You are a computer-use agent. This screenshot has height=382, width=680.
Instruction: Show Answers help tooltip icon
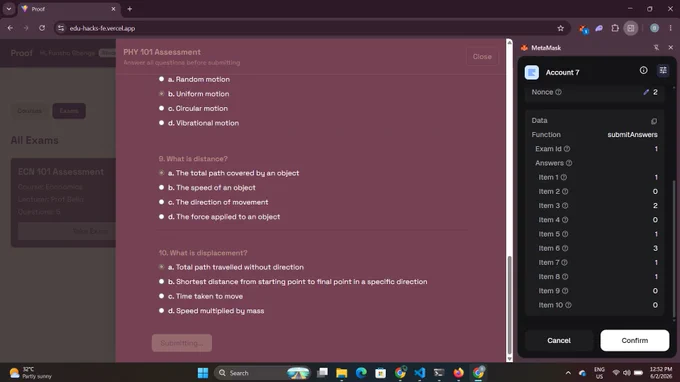point(569,163)
